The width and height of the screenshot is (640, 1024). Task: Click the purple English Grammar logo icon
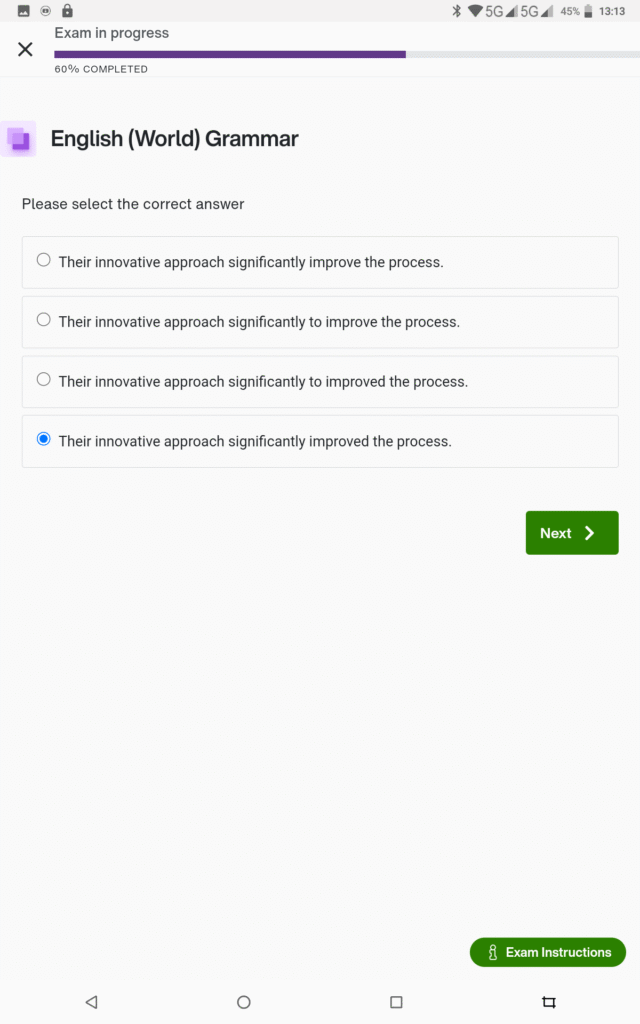(18, 139)
